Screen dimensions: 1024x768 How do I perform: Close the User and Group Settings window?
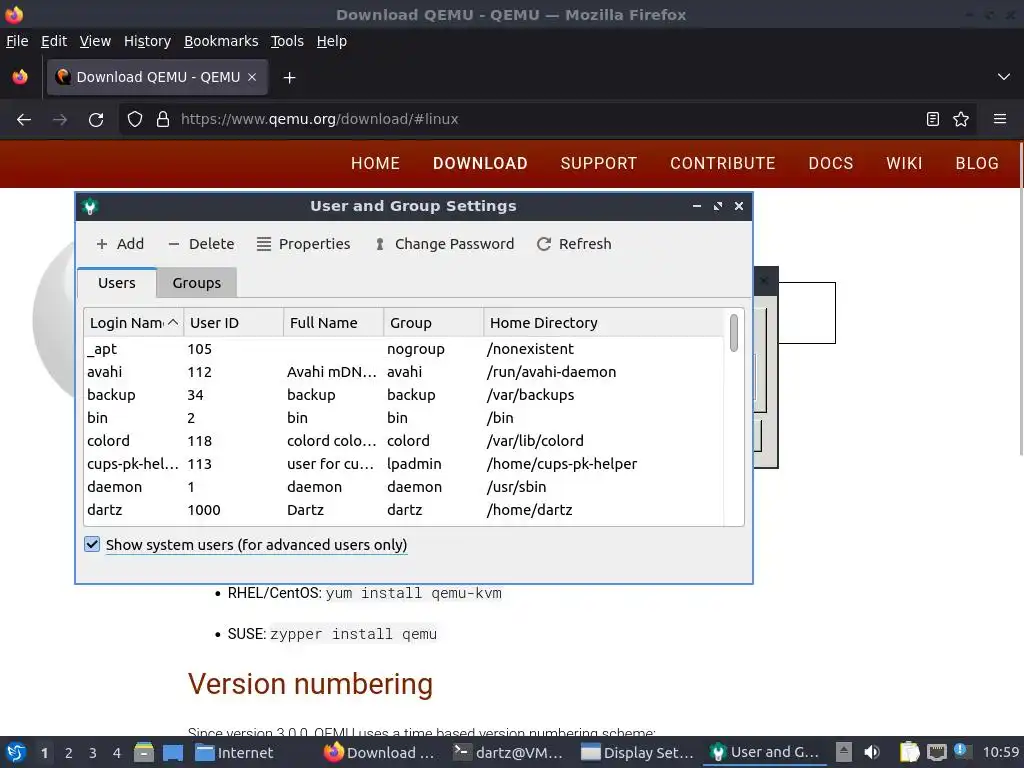point(739,206)
